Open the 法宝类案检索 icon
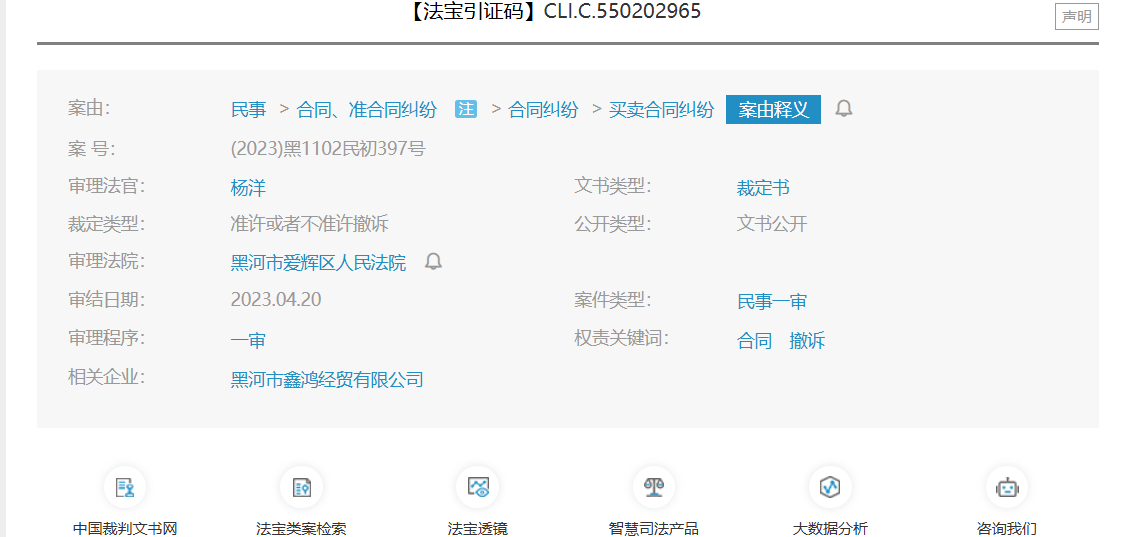This screenshot has width=1125, height=537. click(x=301, y=488)
